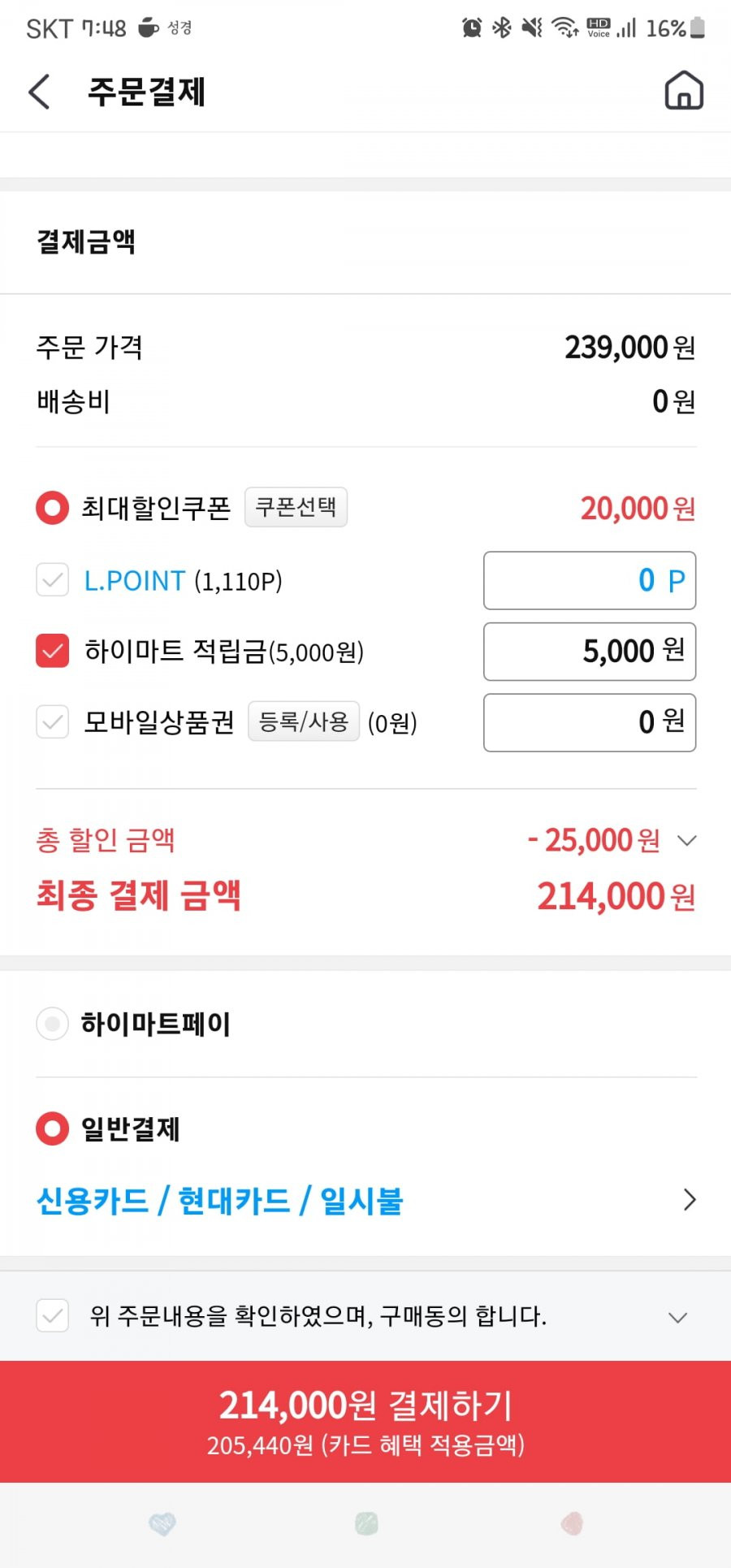Check the L.POINT checkbox
Image resolution: width=731 pixels, height=1568 pixels.
coord(53,580)
